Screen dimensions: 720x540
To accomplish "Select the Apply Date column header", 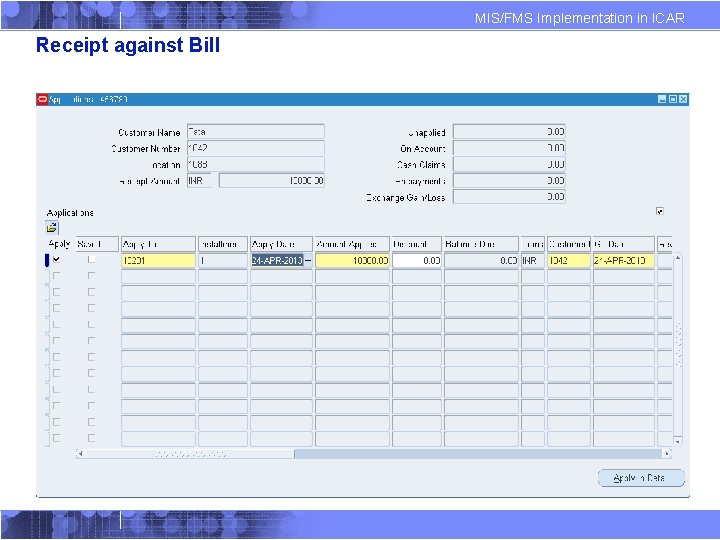I will [281, 244].
